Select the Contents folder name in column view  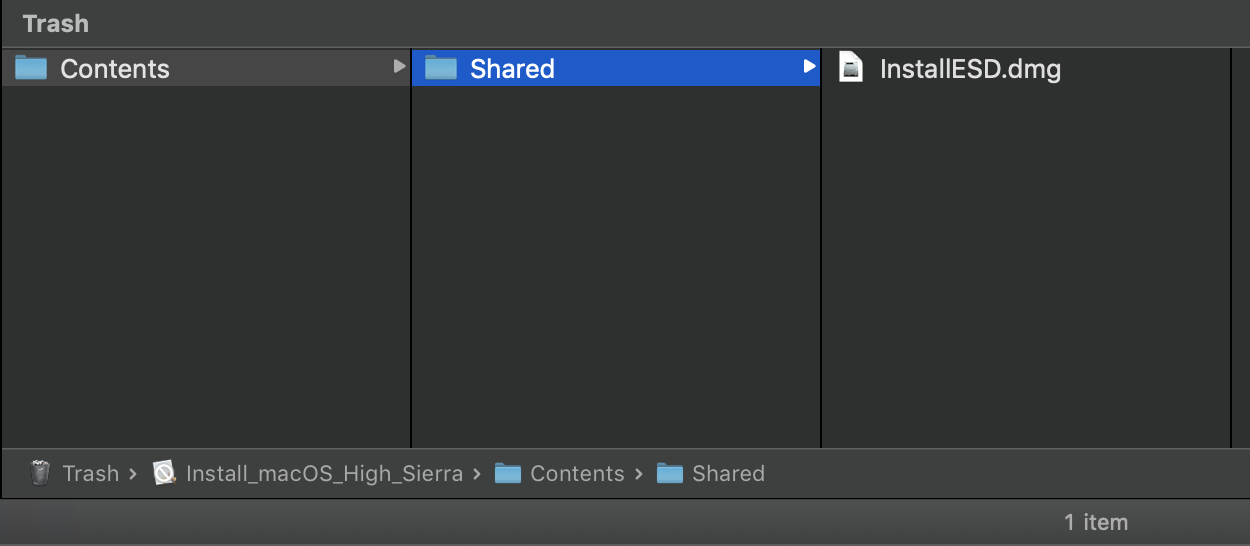[x=115, y=69]
